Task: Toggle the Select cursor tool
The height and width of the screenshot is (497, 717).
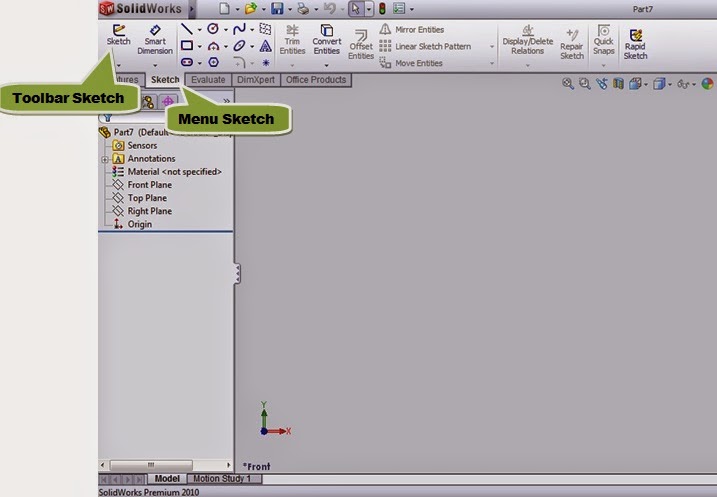Action: (x=356, y=8)
